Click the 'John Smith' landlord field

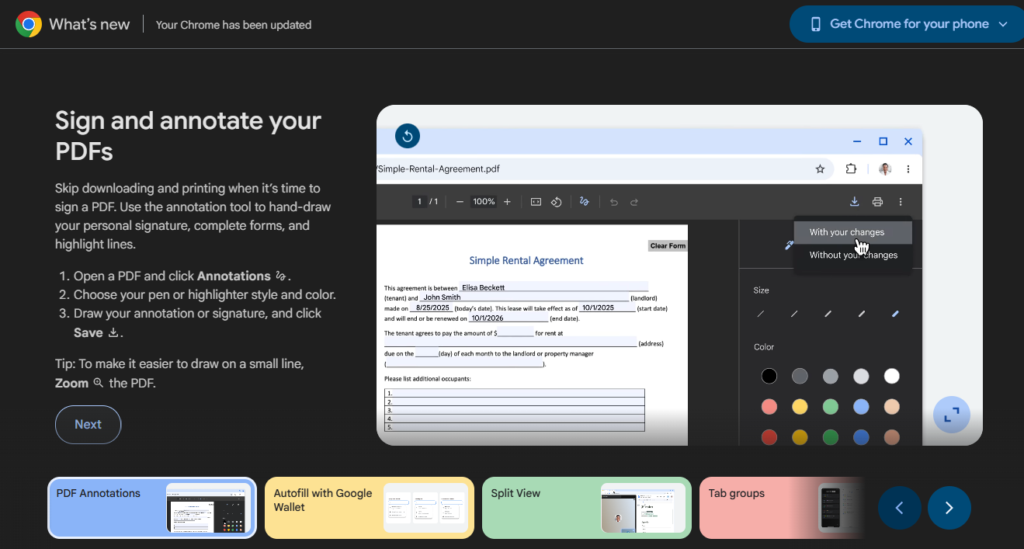pyautogui.click(x=524, y=297)
